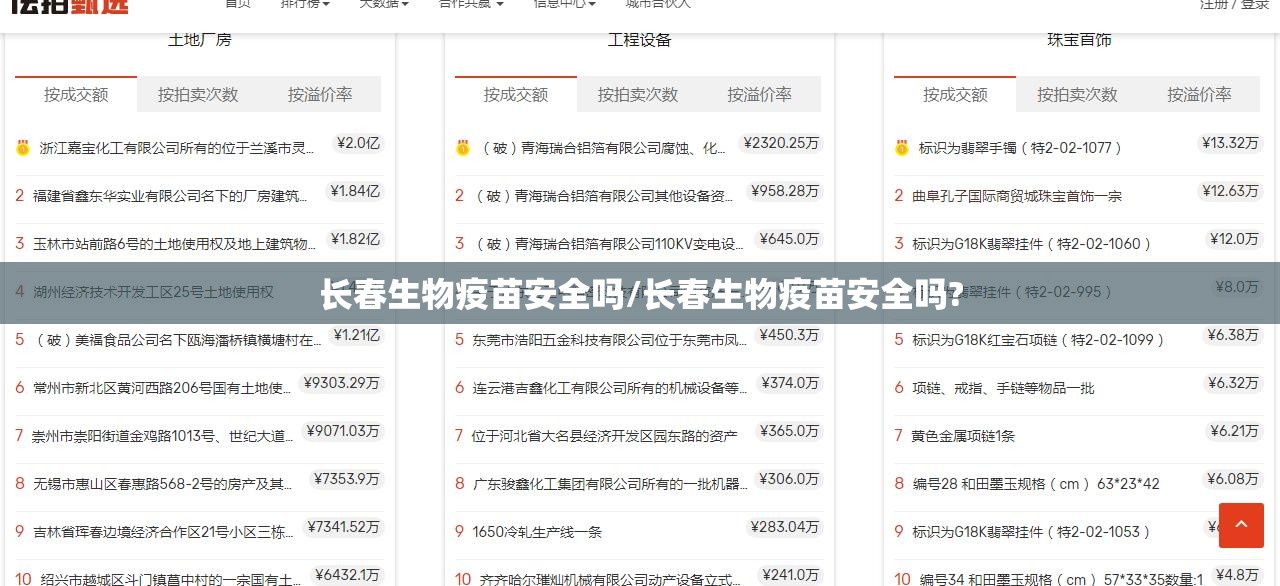The image size is (1280, 586).
Task: Click the 珠宝首饰 category heading
Action: 1079,40
